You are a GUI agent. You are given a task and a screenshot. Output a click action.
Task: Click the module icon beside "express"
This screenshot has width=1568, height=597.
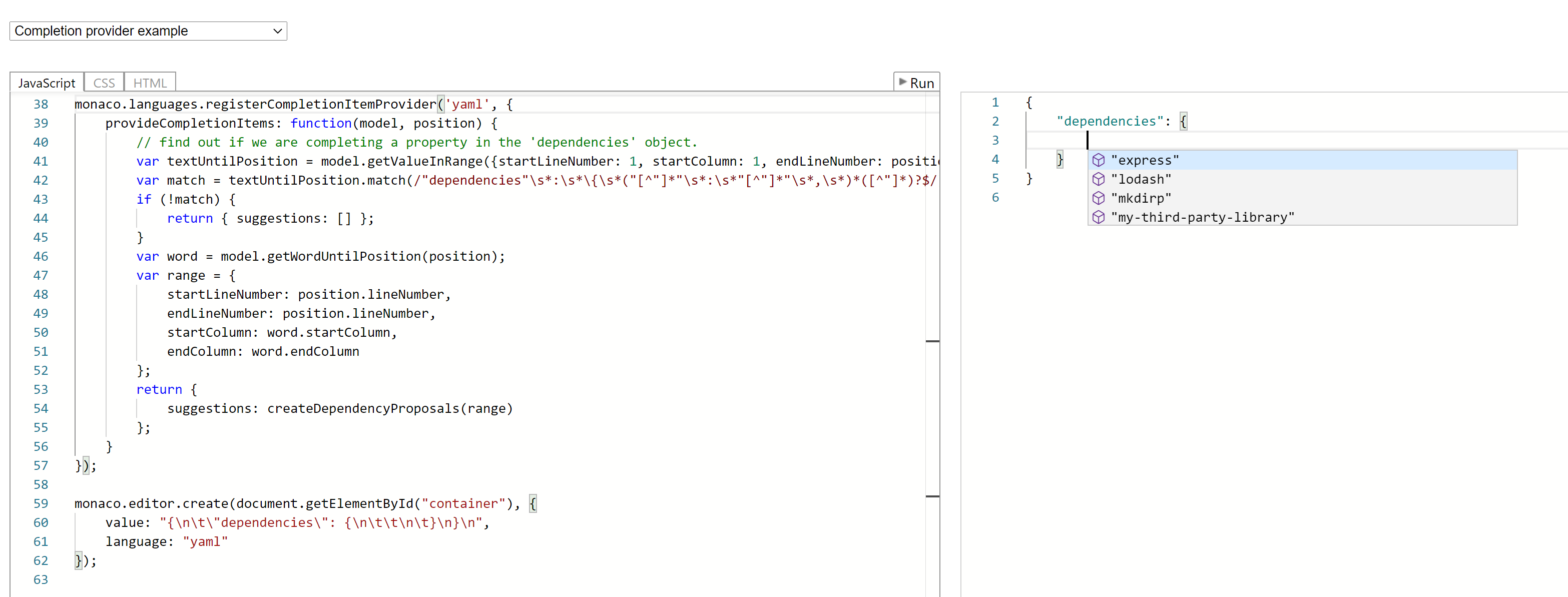(1098, 160)
